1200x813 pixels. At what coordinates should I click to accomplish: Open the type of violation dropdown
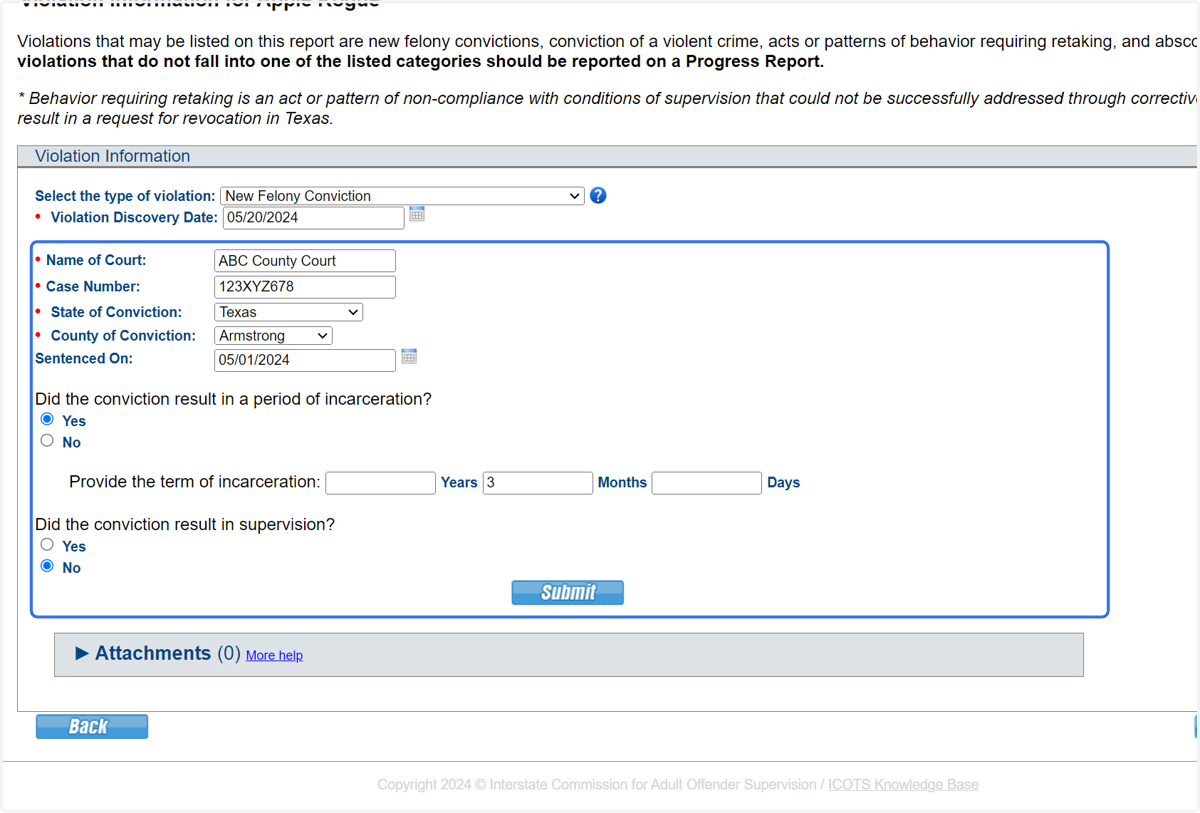(x=402, y=196)
